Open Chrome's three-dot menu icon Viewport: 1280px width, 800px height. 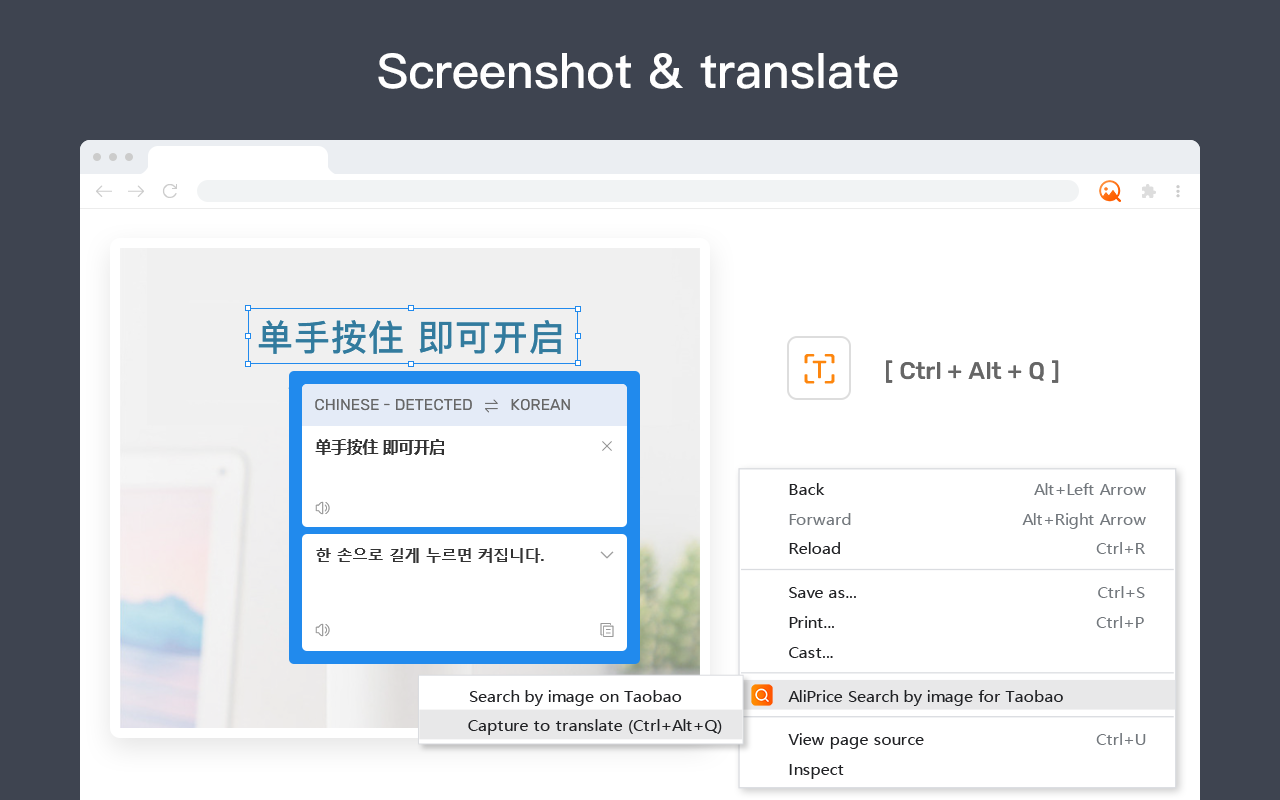(x=1178, y=190)
